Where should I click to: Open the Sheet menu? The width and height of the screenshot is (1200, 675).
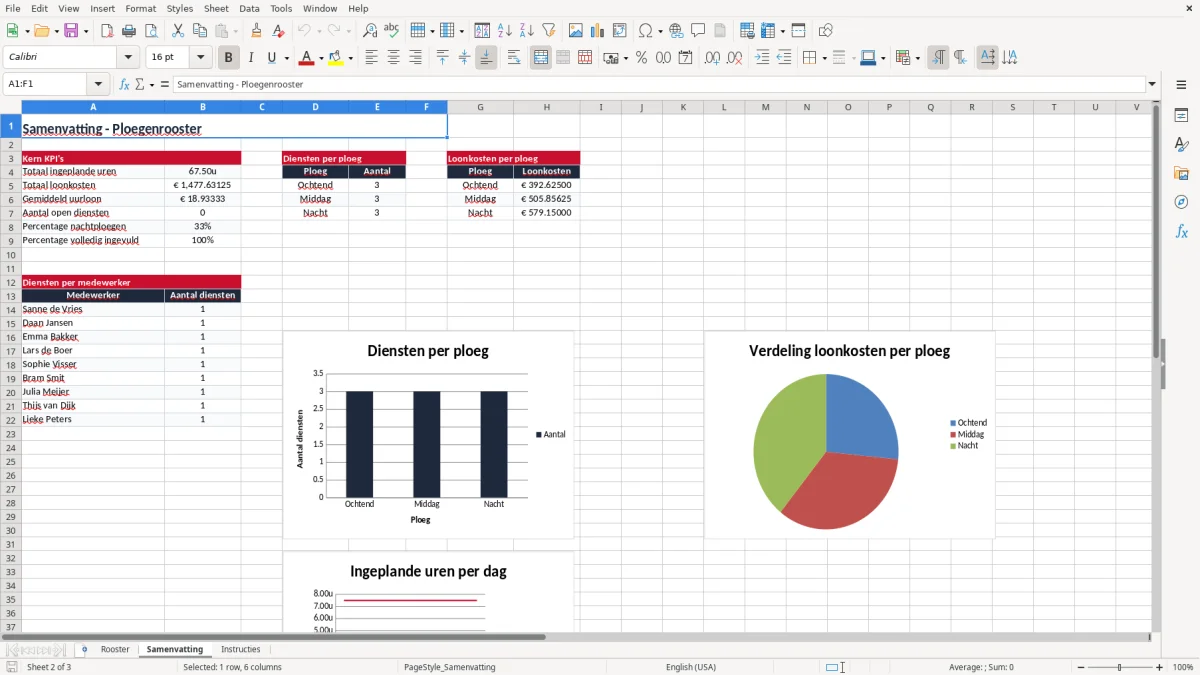coord(216,8)
